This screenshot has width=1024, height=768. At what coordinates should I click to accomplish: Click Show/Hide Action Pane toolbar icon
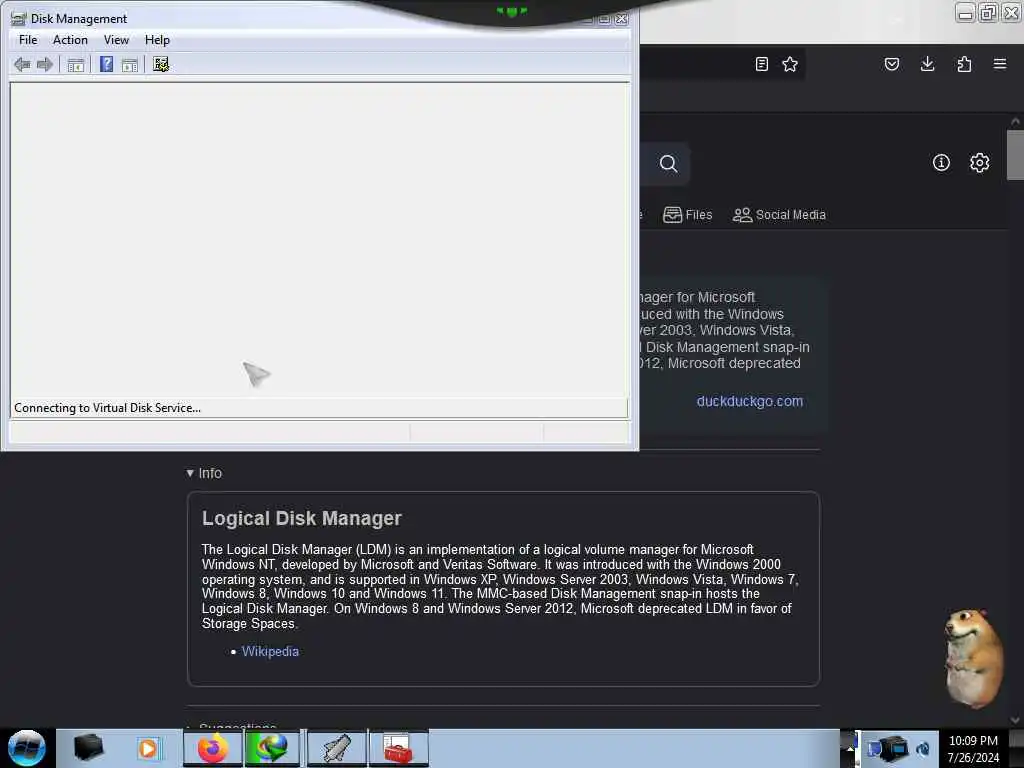129,65
